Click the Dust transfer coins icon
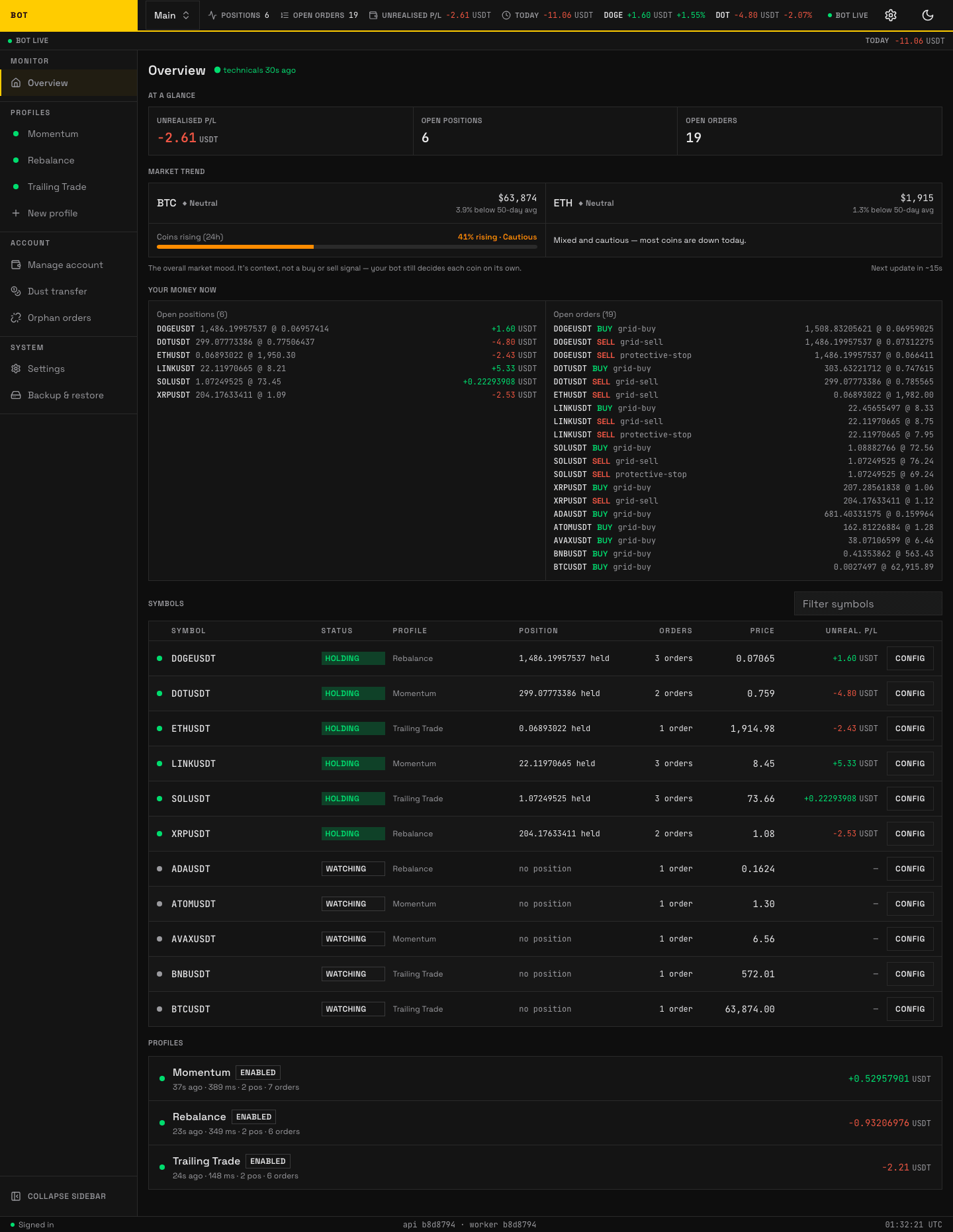The image size is (953, 1232). [x=16, y=291]
